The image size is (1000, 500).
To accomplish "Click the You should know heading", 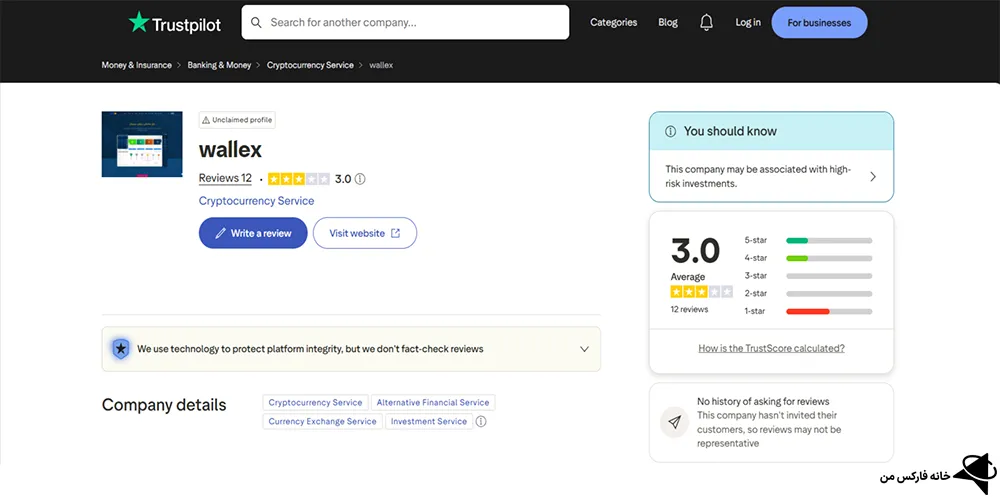I will 730,131.
